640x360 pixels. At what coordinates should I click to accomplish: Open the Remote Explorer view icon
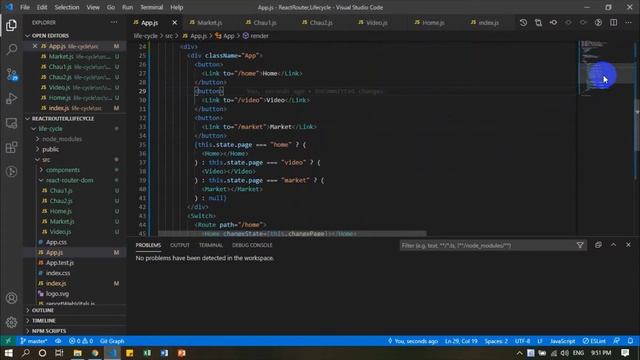pyautogui.click(x=11, y=123)
